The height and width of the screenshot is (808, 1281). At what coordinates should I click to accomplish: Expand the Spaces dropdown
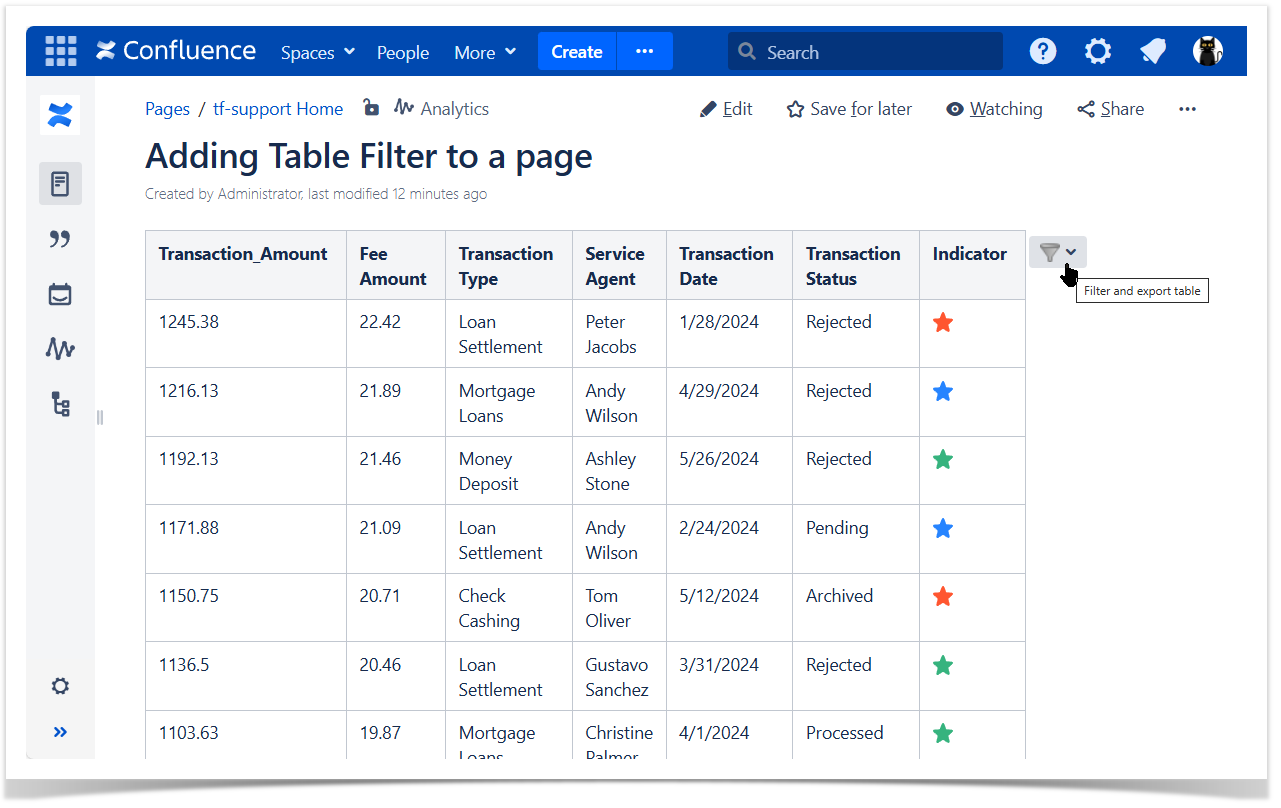point(317,52)
